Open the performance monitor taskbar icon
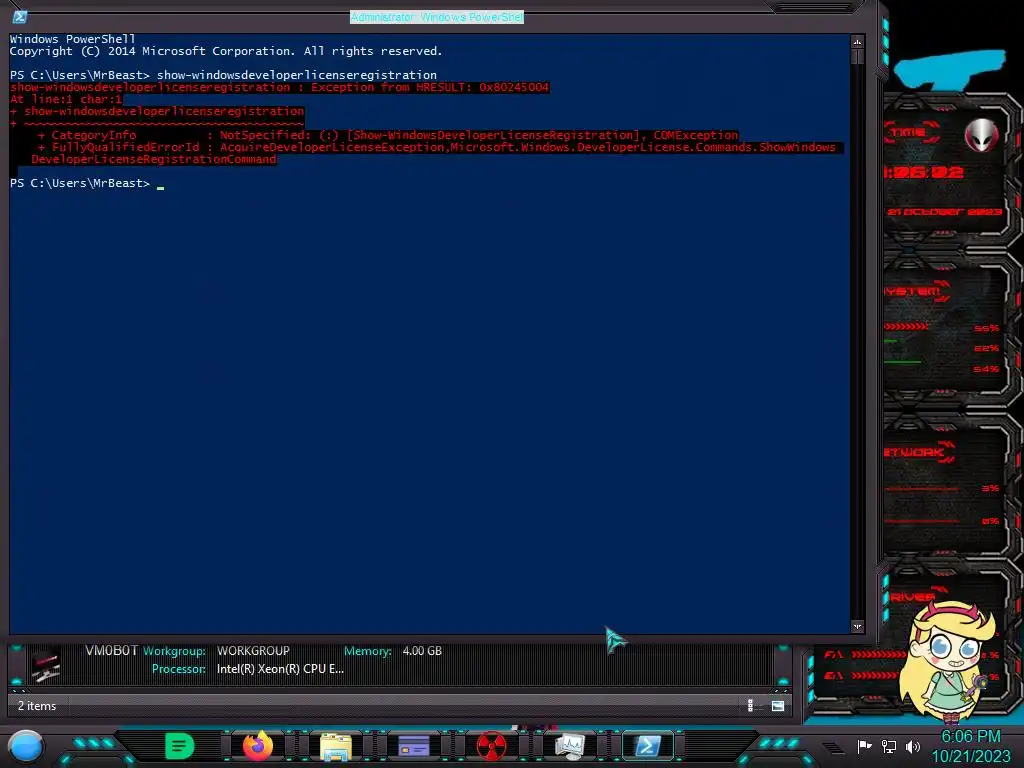The image size is (1024, 768). pyautogui.click(x=569, y=746)
